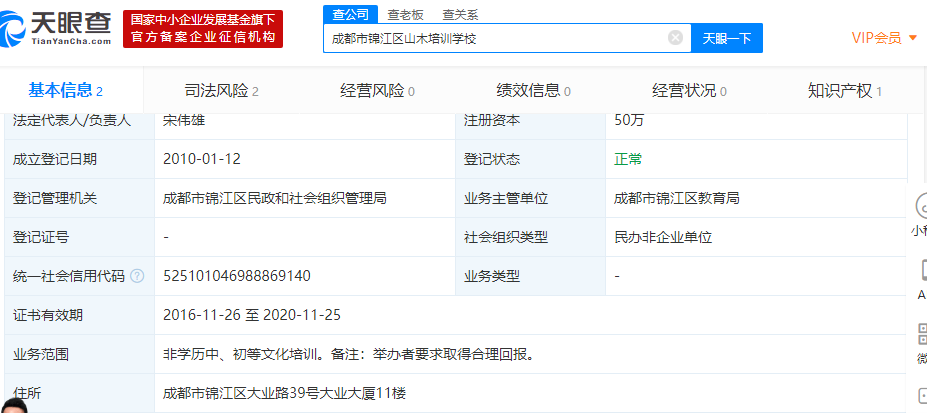Image resolution: width=927 pixels, height=413 pixels.
Task: Click the 业务主管单位 label
Action: pyautogui.click(x=506, y=198)
